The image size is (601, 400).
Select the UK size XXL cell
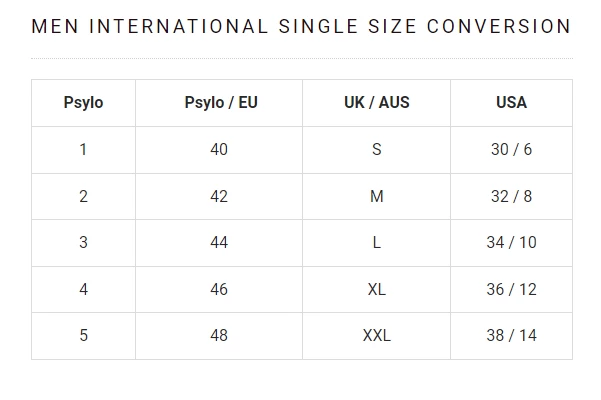click(376, 336)
